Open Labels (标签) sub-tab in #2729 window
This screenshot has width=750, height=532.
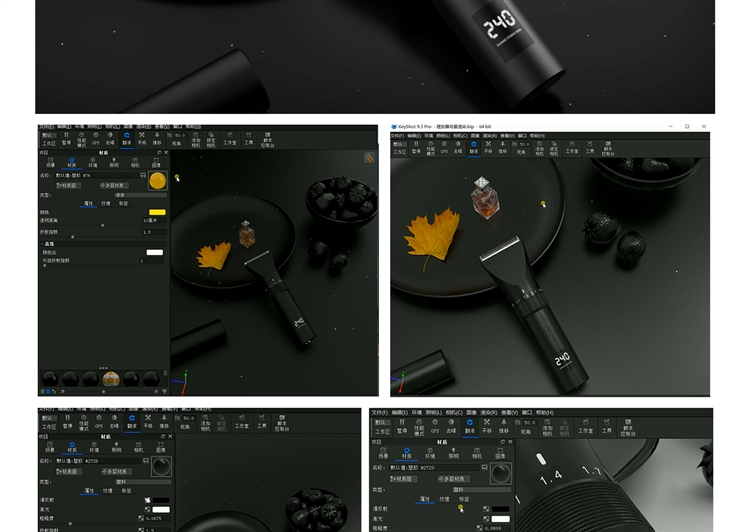pos(464,499)
